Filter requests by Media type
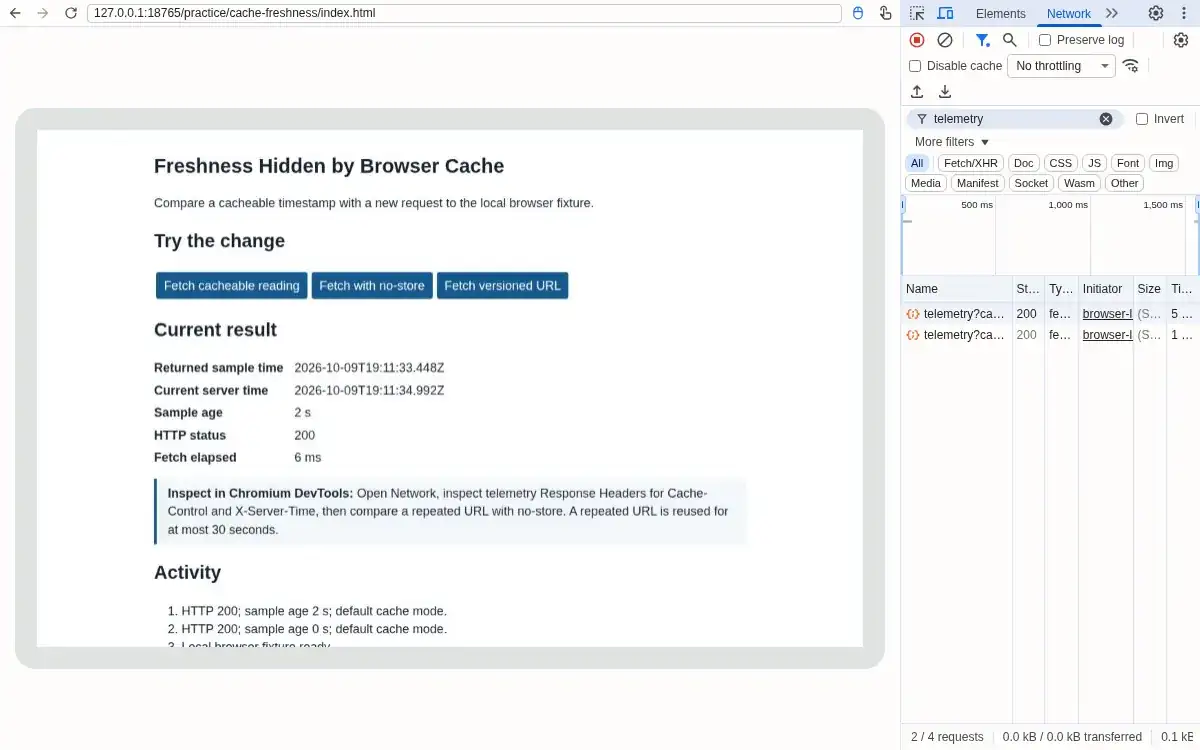Screen dimensions: 1200x750 coord(926,183)
